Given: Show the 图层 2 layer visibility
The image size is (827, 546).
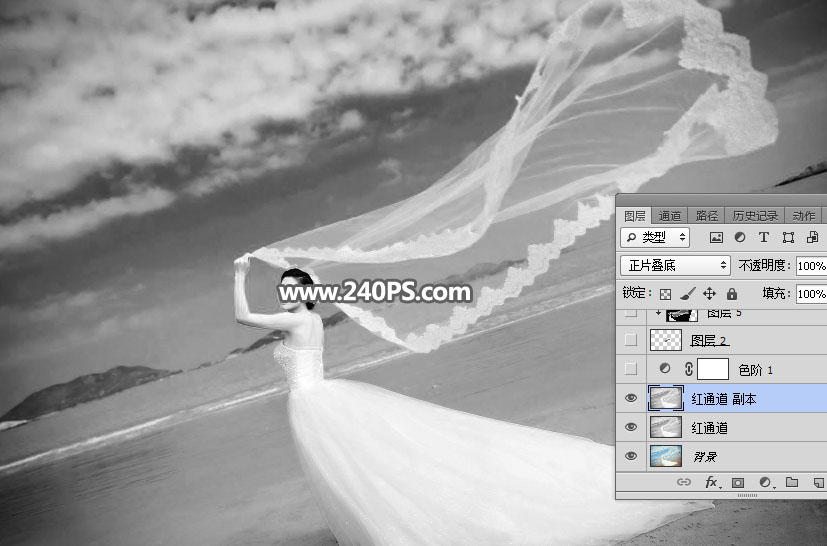Looking at the screenshot, I should (631, 340).
